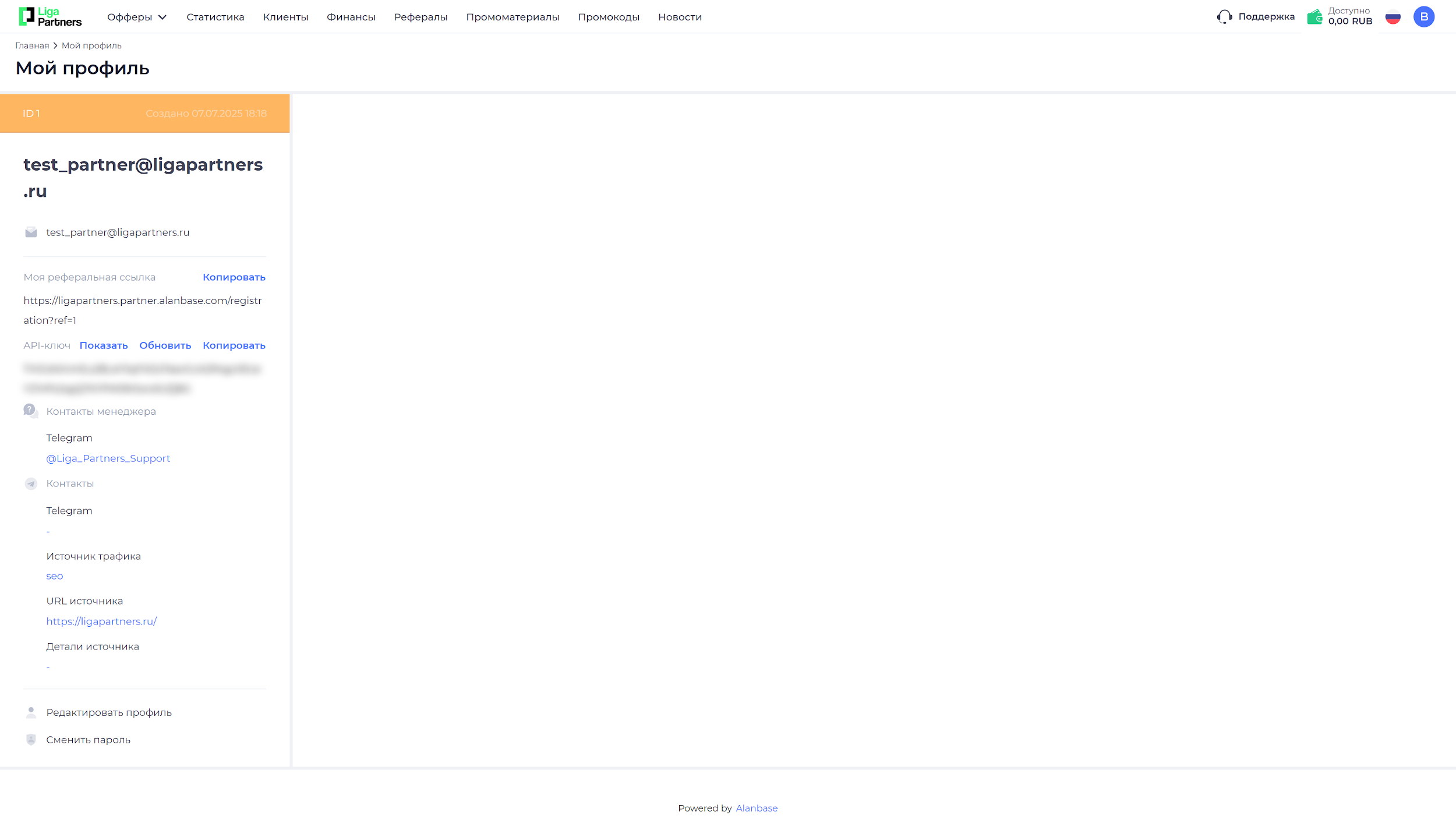Click the envelope icon beside email
Image resolution: width=1456 pixels, height=819 pixels.
[x=31, y=232]
